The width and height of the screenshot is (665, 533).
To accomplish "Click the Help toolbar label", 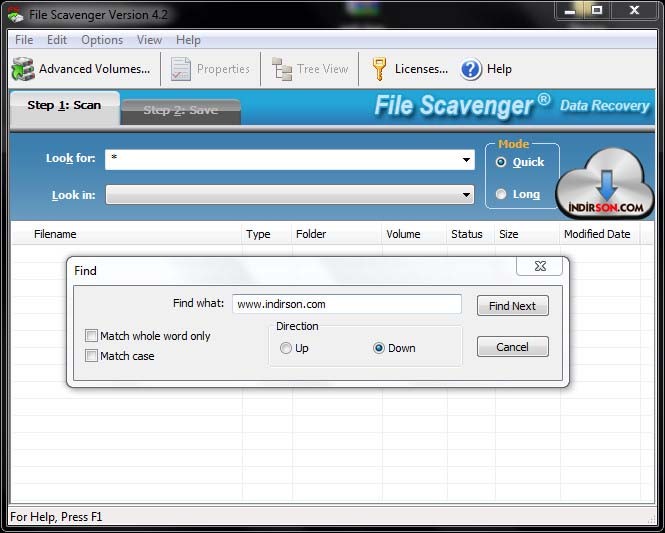I will coord(499,69).
